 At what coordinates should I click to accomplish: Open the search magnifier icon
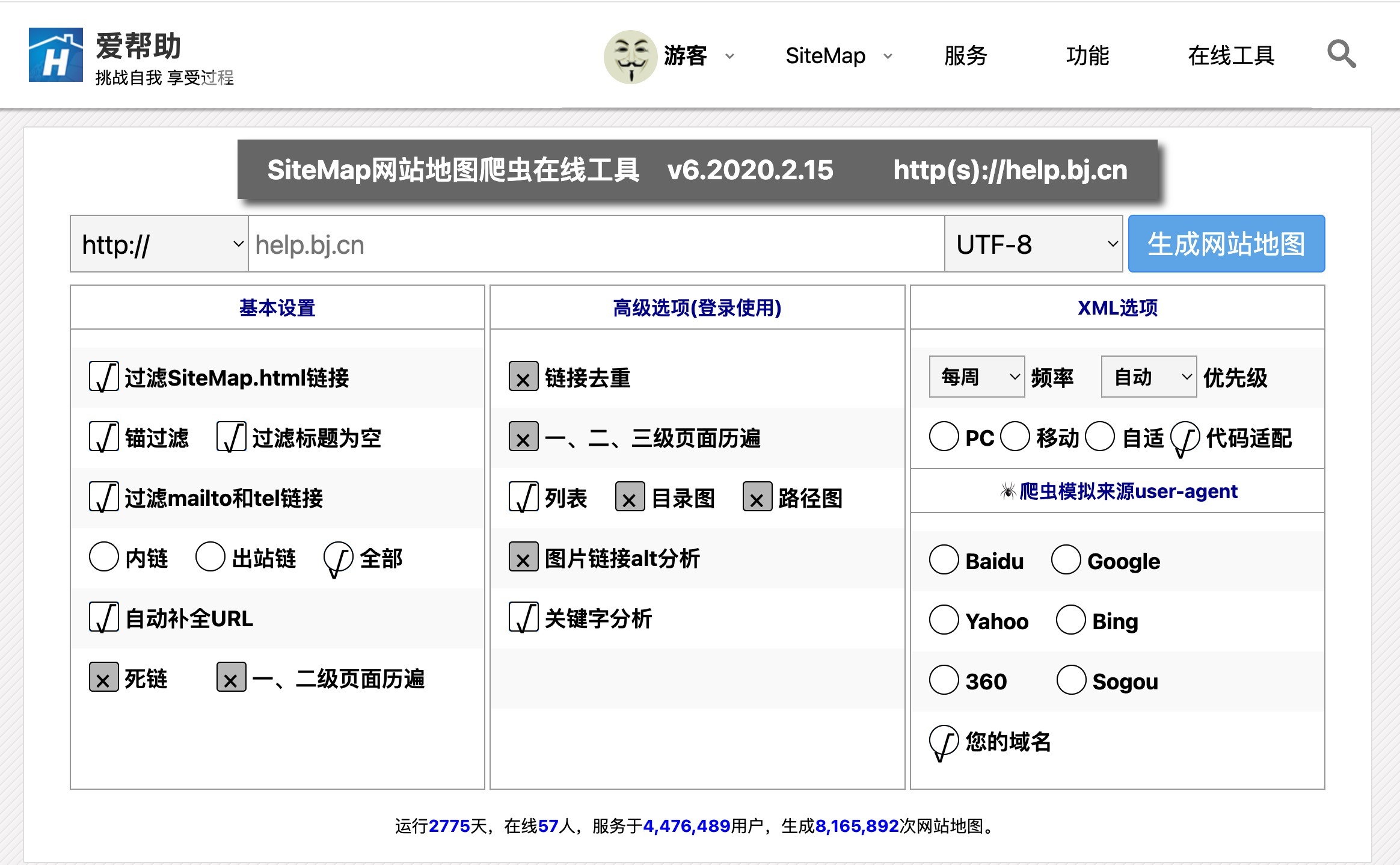pyautogui.click(x=1342, y=55)
